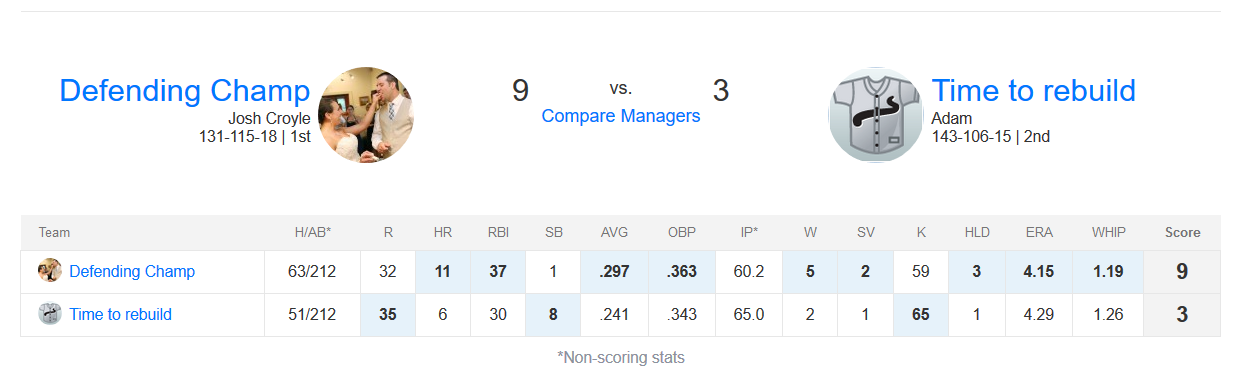1241x385 pixels.
Task: Click the large gray jersey team logo
Action: tap(876, 114)
